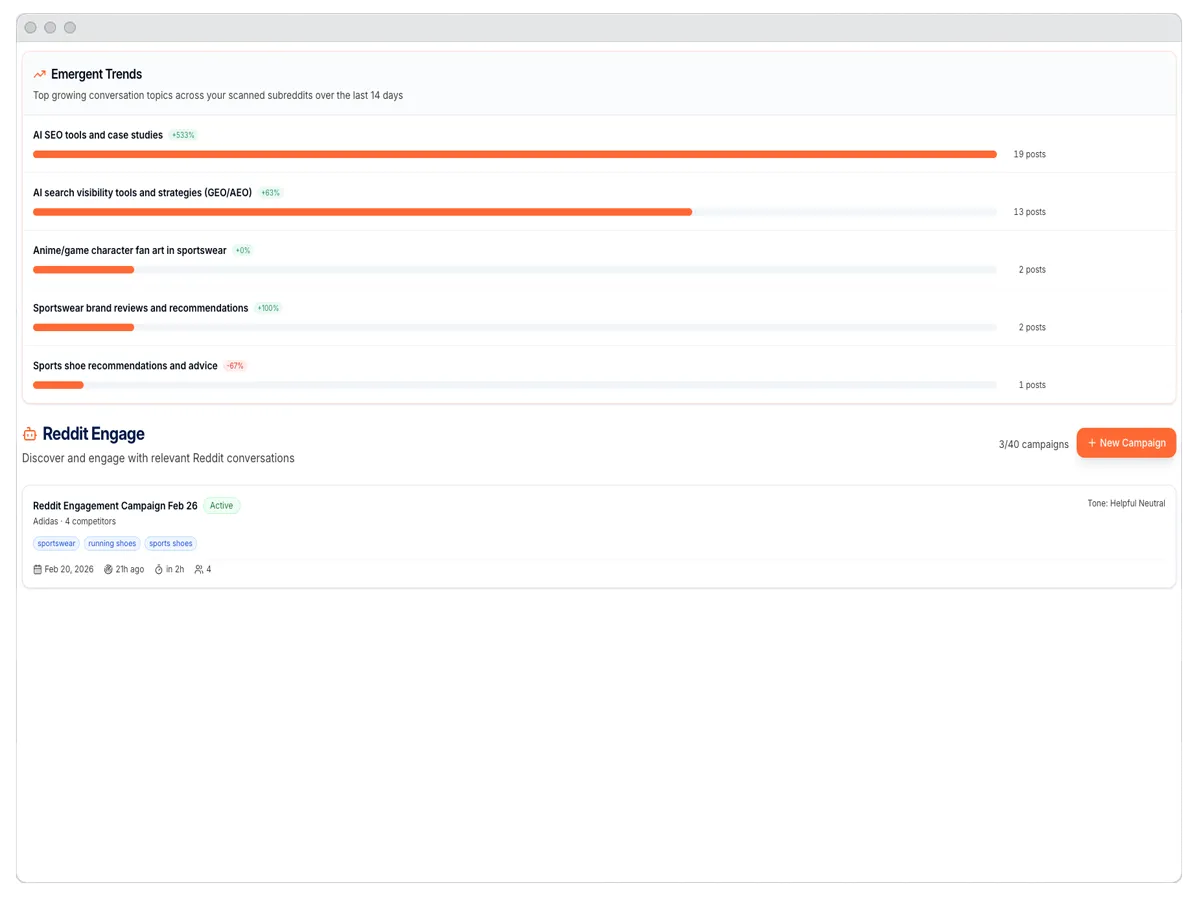Click the trending arrow icon beside Emergent Trends
This screenshot has height=900, width=1200.
click(38, 73)
